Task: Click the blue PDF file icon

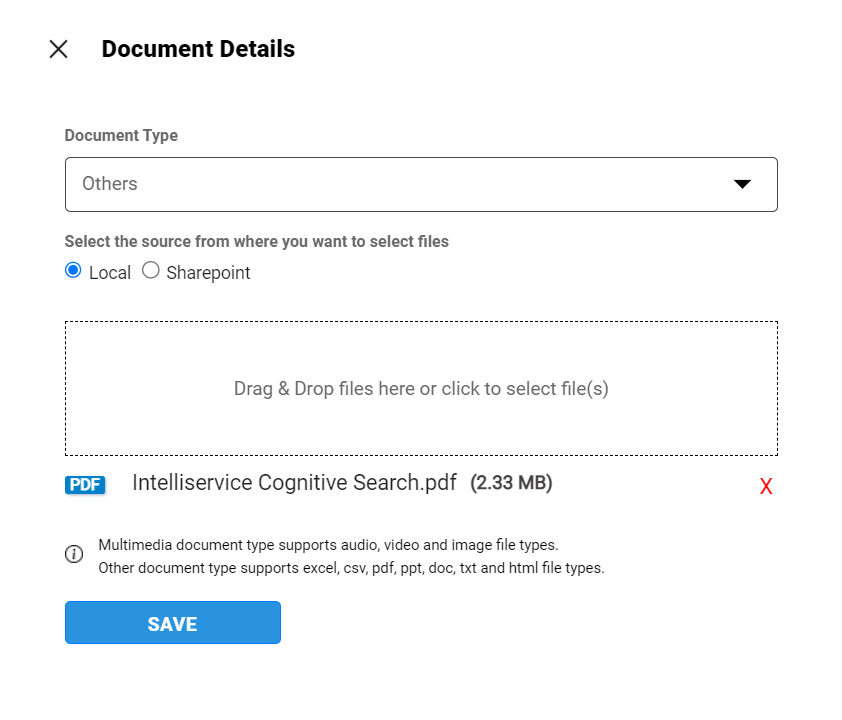Action: click(85, 485)
